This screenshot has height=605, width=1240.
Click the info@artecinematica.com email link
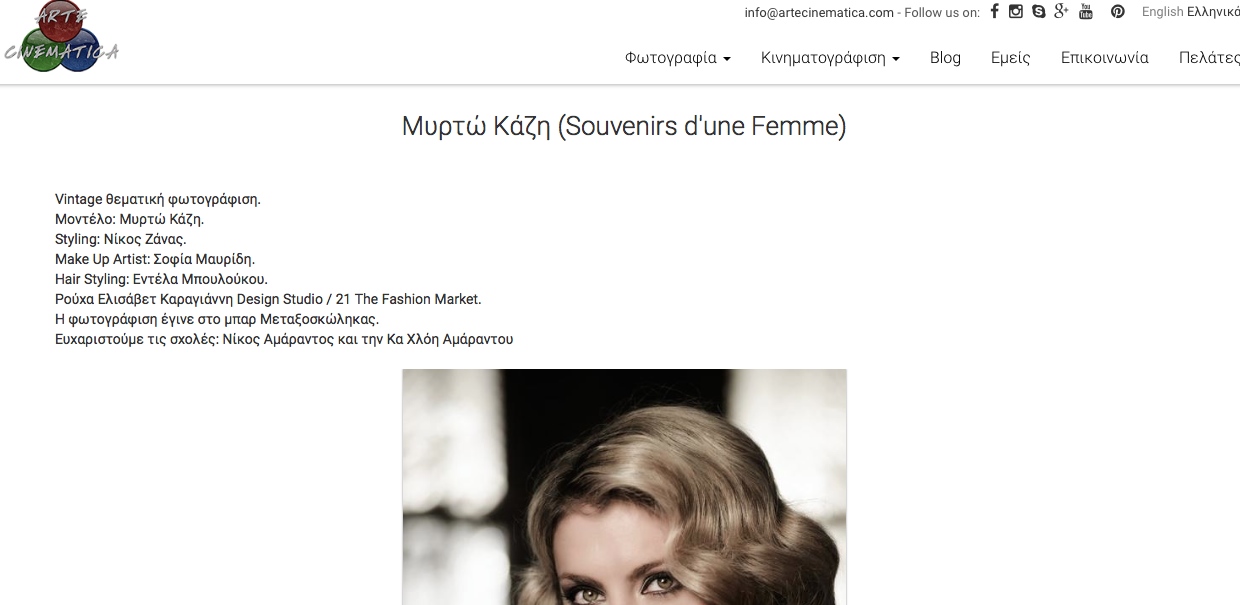tap(819, 13)
